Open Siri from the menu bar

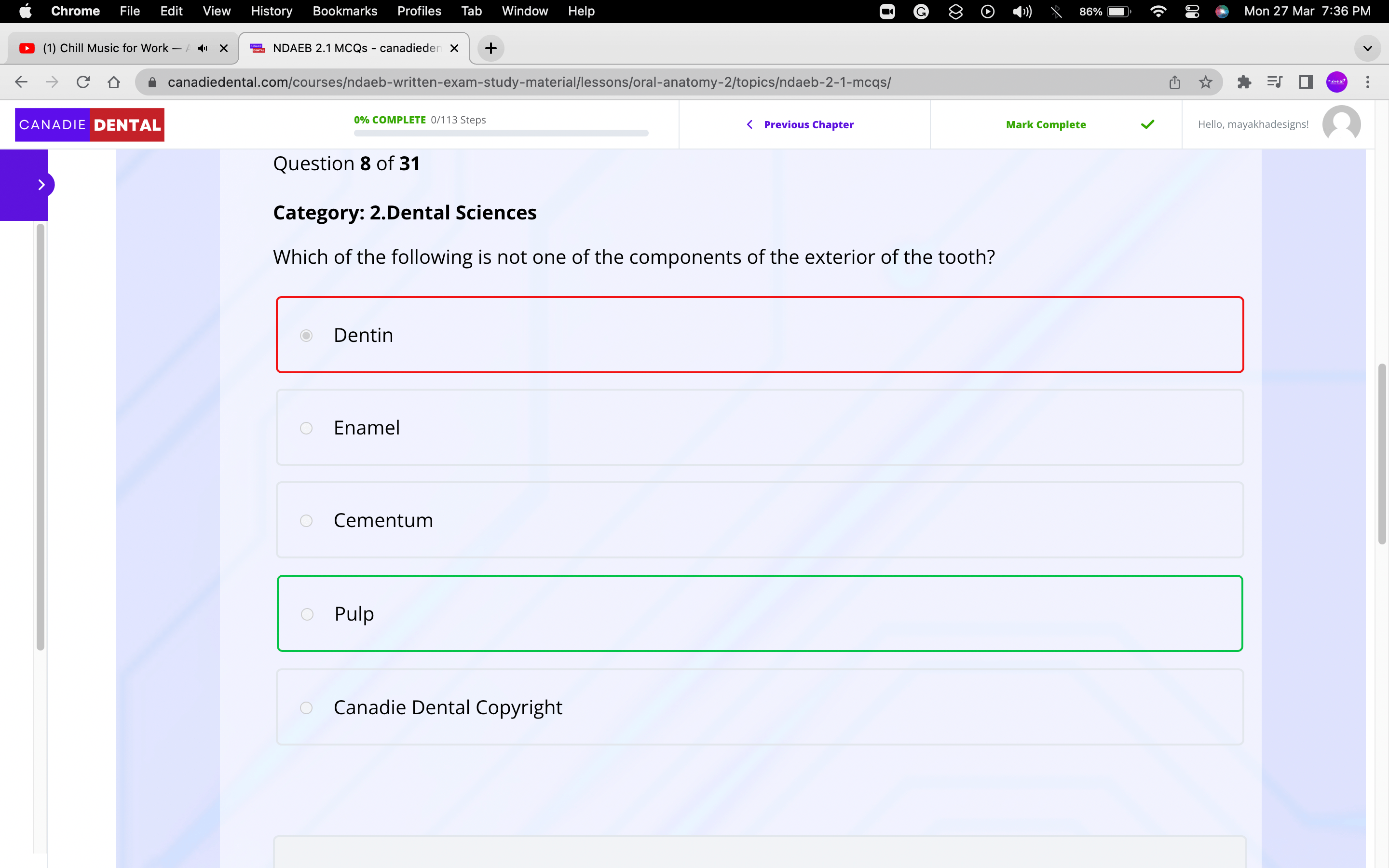pyautogui.click(x=1222, y=11)
